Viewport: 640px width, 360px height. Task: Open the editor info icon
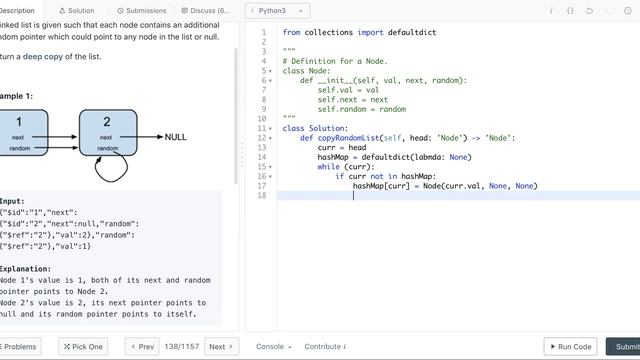(551, 11)
